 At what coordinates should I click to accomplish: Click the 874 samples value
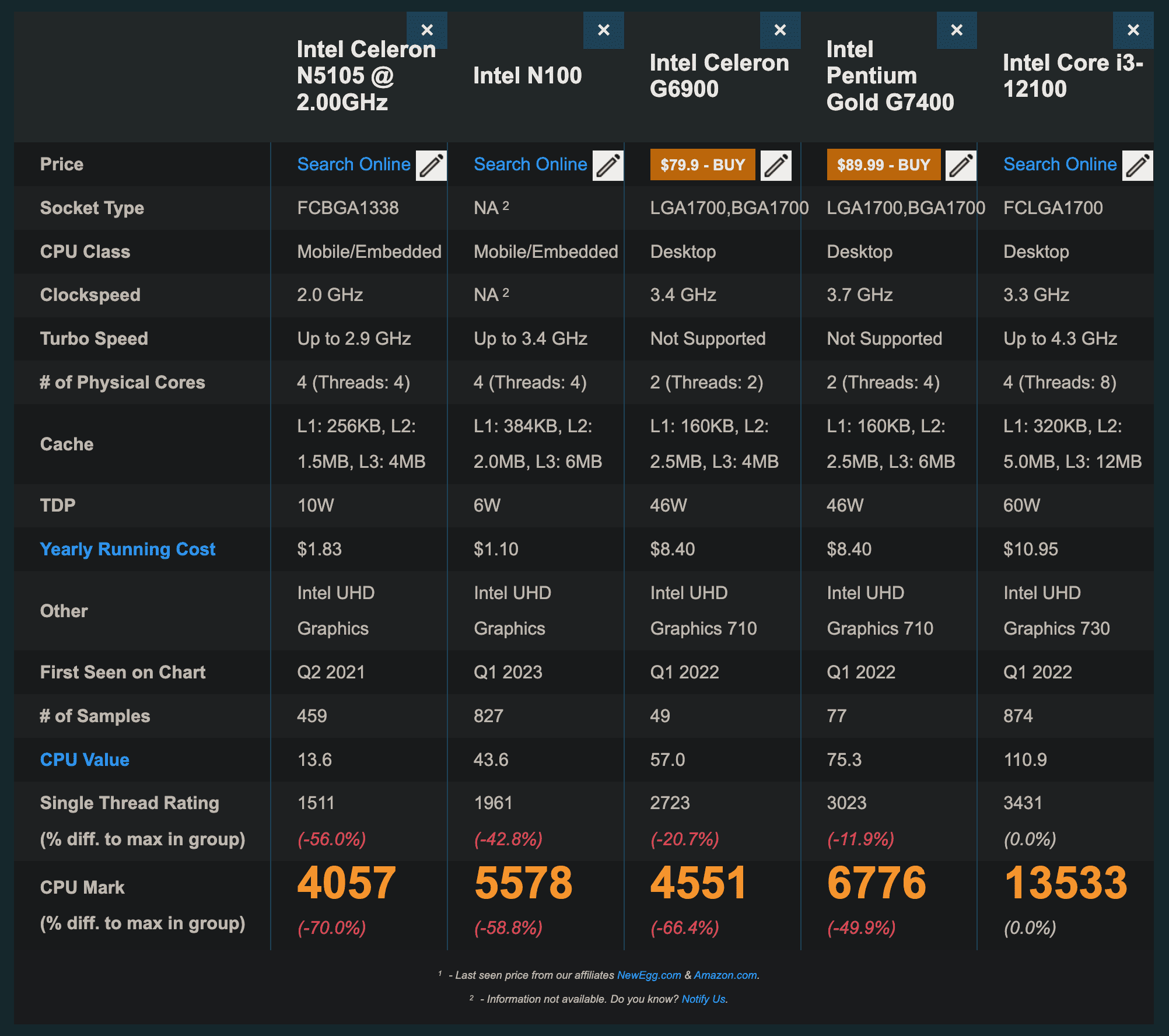coord(1018,716)
